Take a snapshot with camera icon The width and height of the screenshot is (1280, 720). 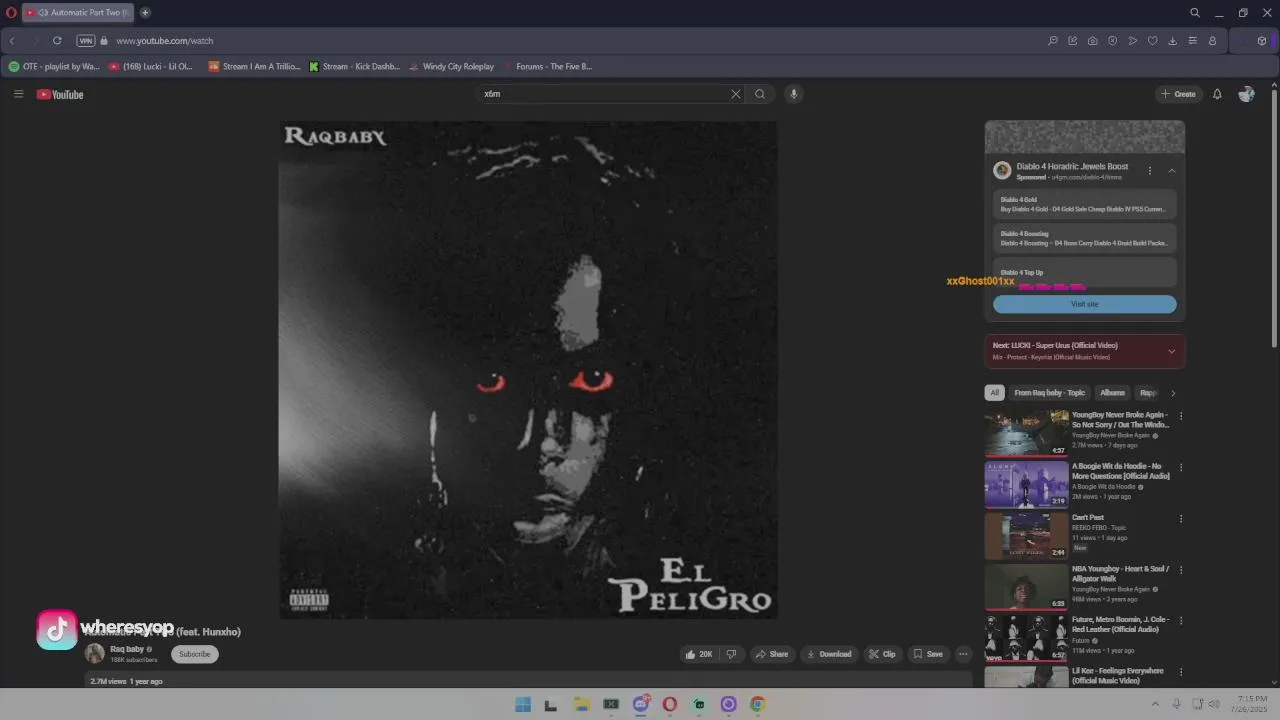[1092, 41]
